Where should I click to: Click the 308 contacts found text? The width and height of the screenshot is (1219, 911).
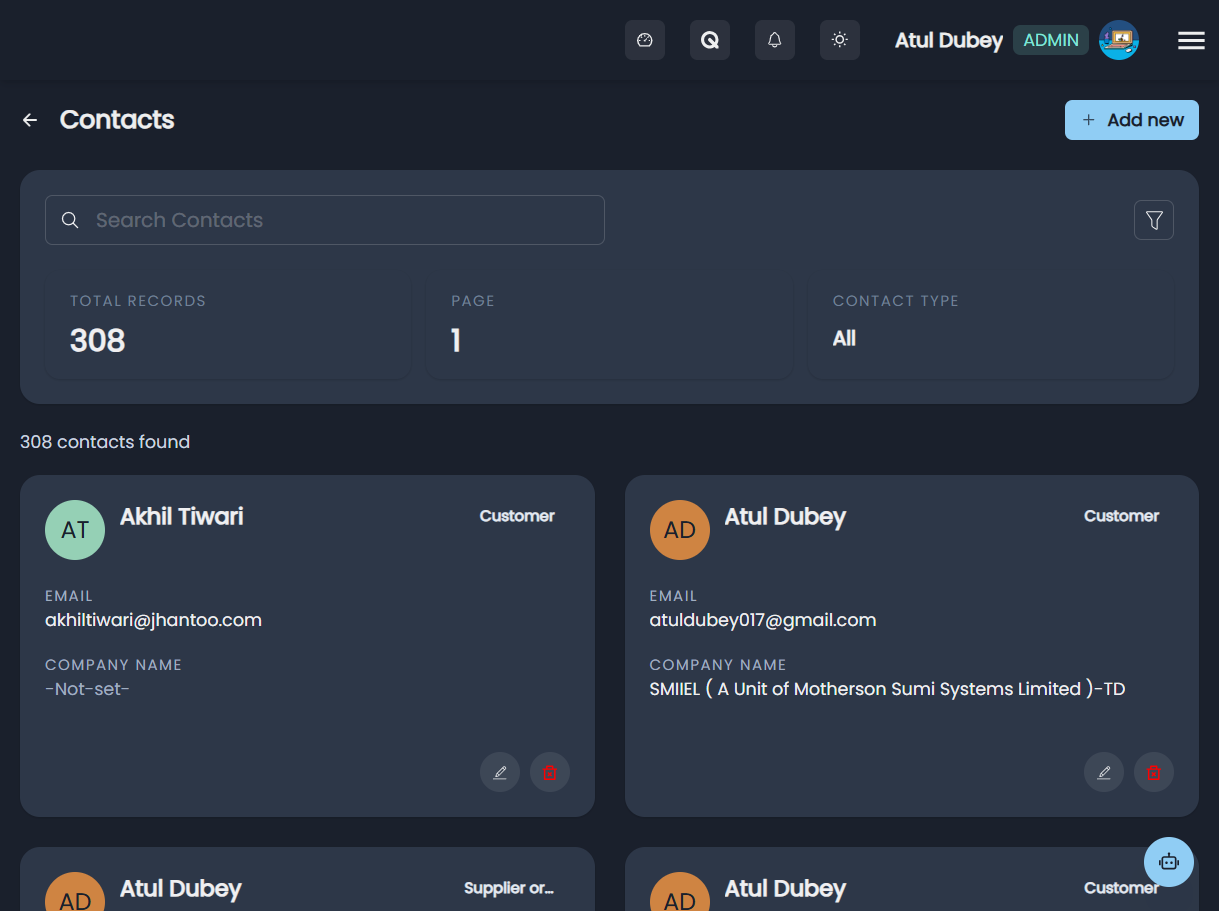click(105, 442)
